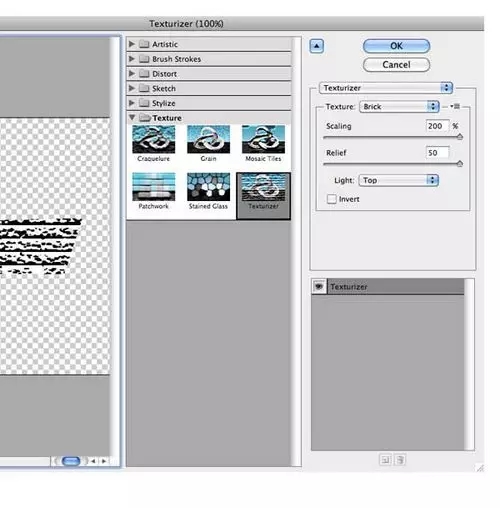Image resolution: width=500 pixels, height=508 pixels.
Task: Click the delete effect layer trash icon
Action: click(399, 460)
